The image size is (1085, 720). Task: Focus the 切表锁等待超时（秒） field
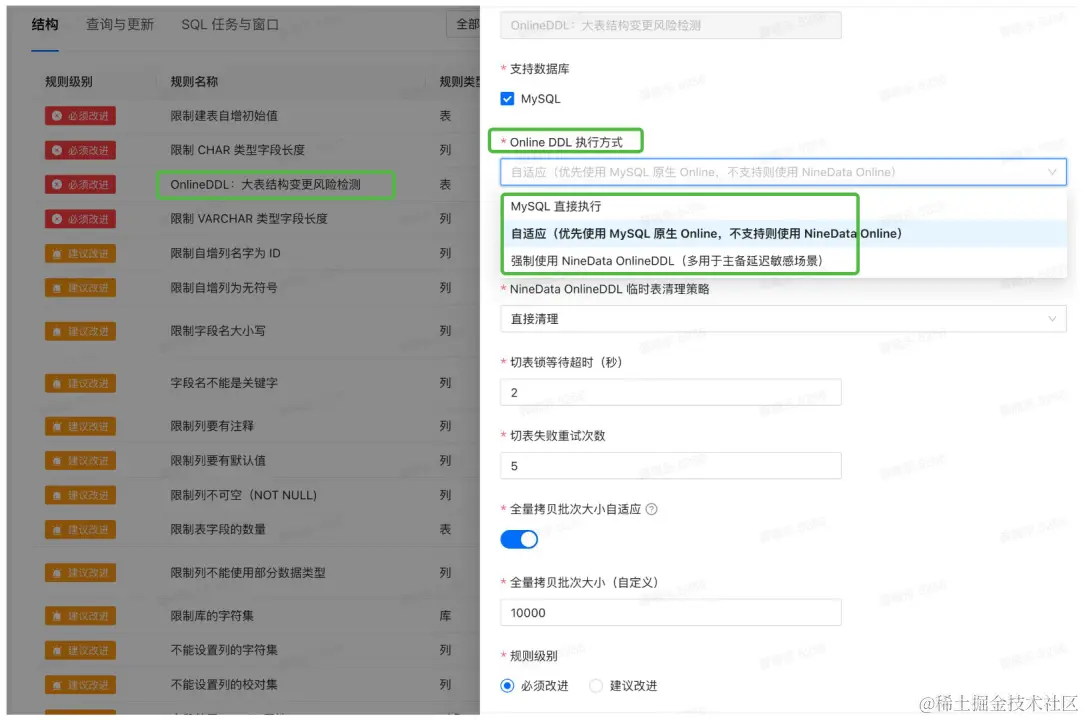671,392
